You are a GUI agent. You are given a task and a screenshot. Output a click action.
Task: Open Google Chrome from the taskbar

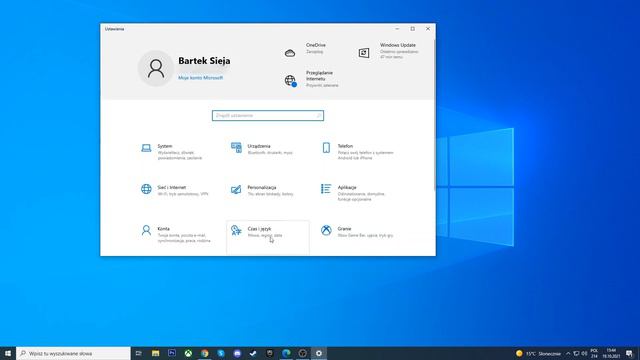point(204,353)
